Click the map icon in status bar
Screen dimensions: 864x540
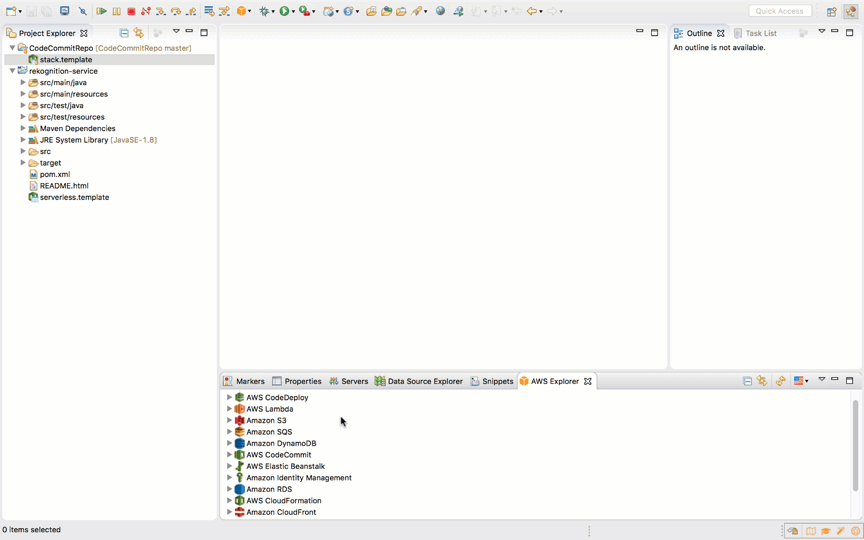[x=811, y=531]
